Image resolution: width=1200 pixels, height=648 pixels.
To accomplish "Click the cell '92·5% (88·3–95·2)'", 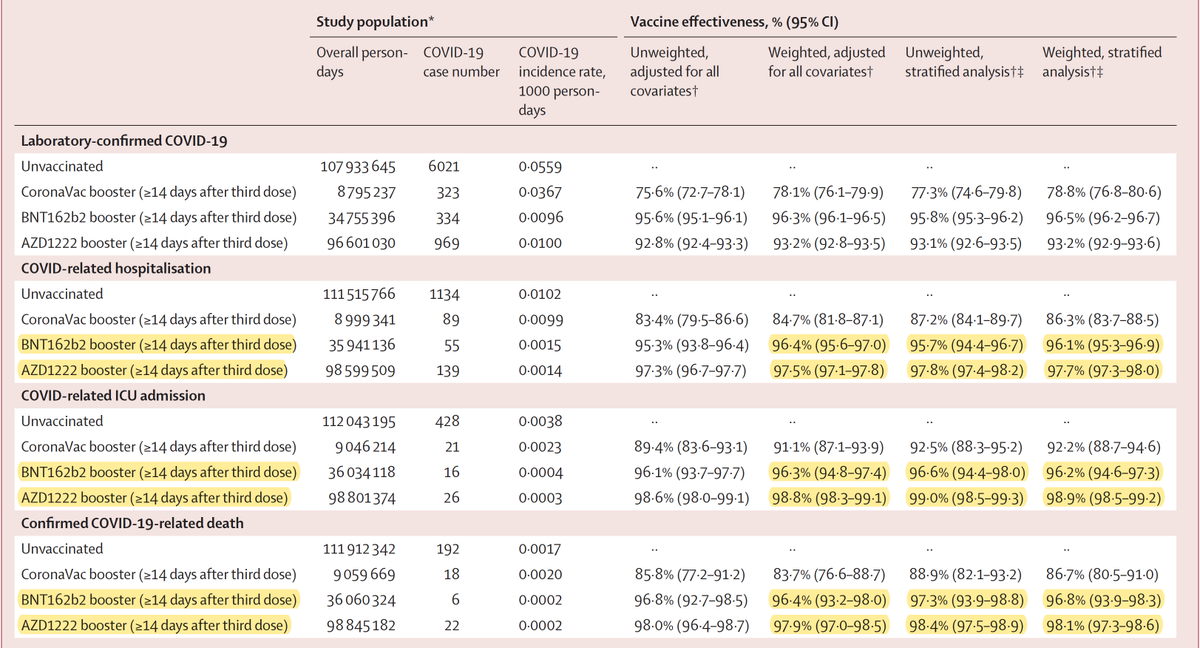I will click(964, 447).
